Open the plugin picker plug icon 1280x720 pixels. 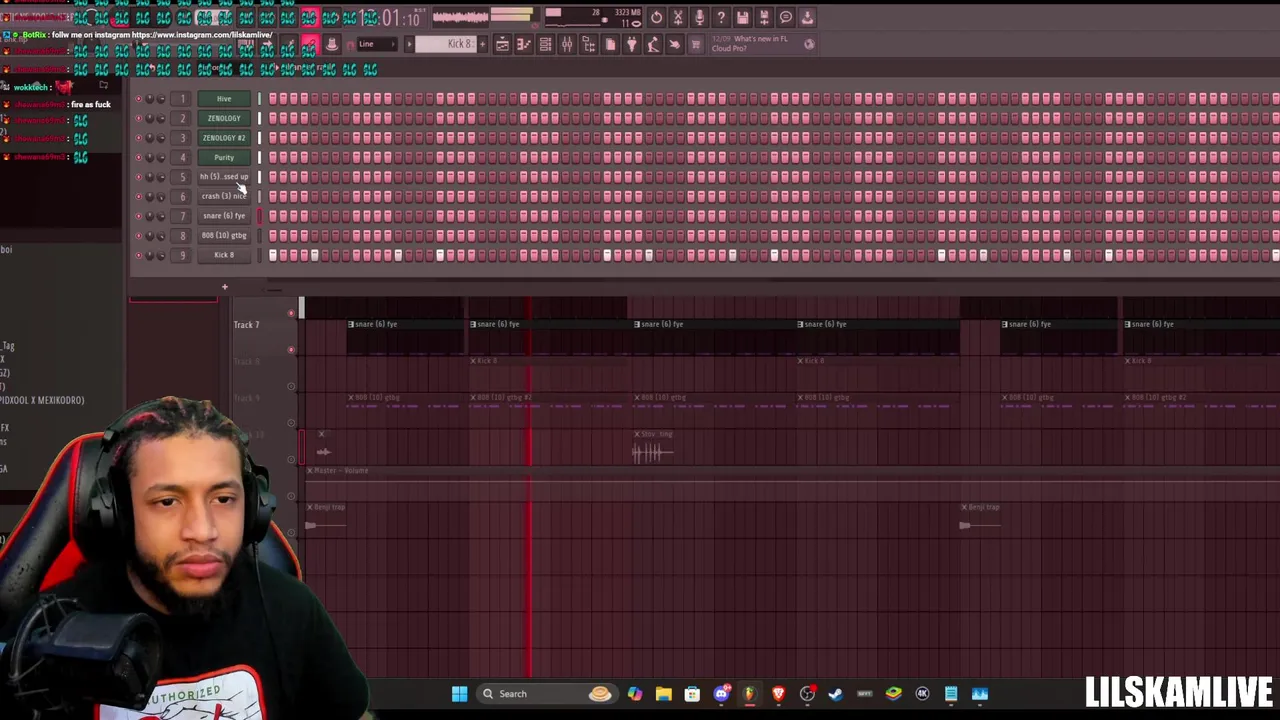click(632, 44)
